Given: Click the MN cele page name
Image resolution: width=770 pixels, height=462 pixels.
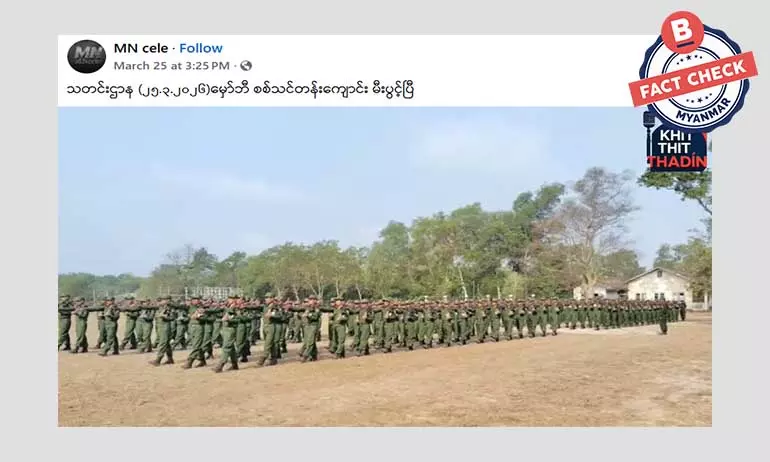Looking at the screenshot, I should tap(141, 48).
